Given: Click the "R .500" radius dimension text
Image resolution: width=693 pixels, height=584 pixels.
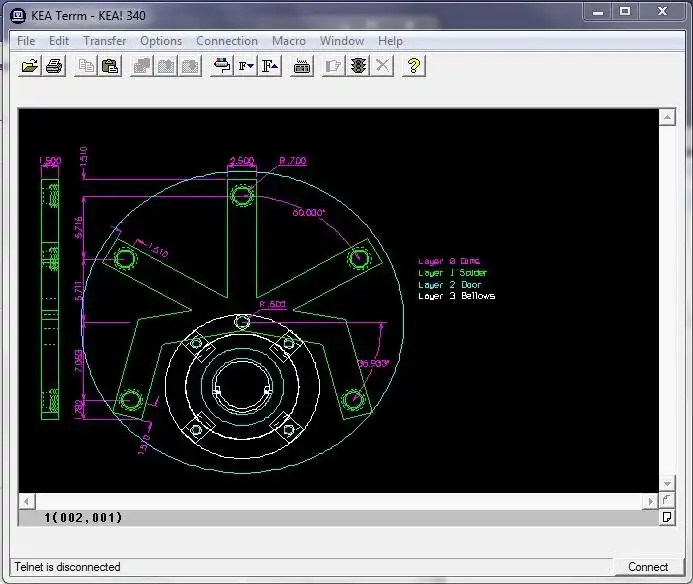Looking at the screenshot, I should 272,304.
